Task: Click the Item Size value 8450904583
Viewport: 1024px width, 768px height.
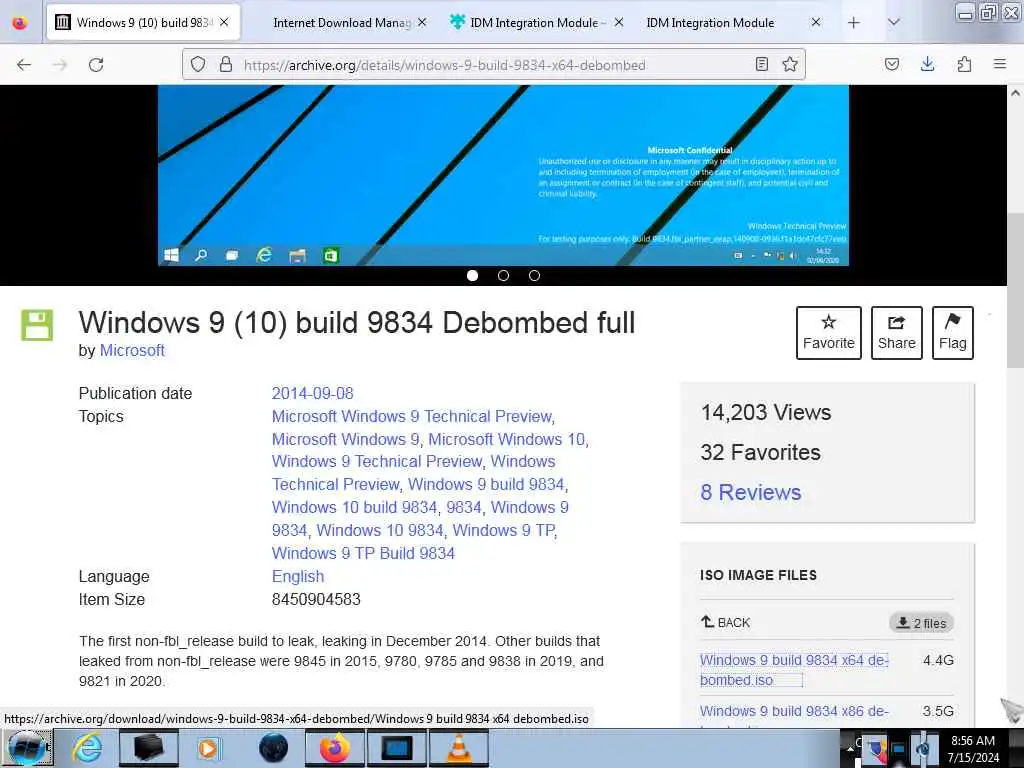Action: pos(316,599)
